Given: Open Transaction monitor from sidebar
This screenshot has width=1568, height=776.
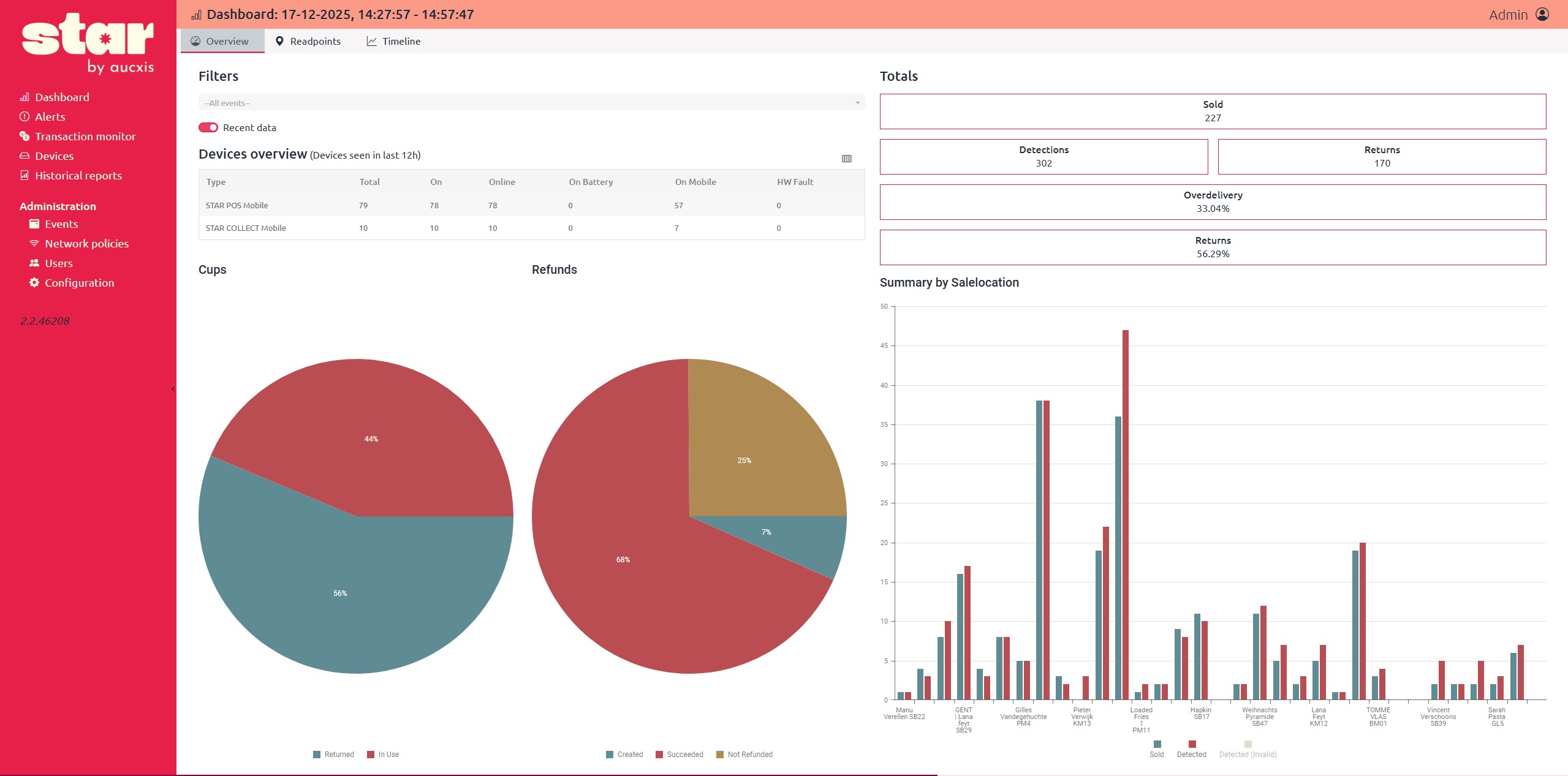Looking at the screenshot, I should (78, 136).
